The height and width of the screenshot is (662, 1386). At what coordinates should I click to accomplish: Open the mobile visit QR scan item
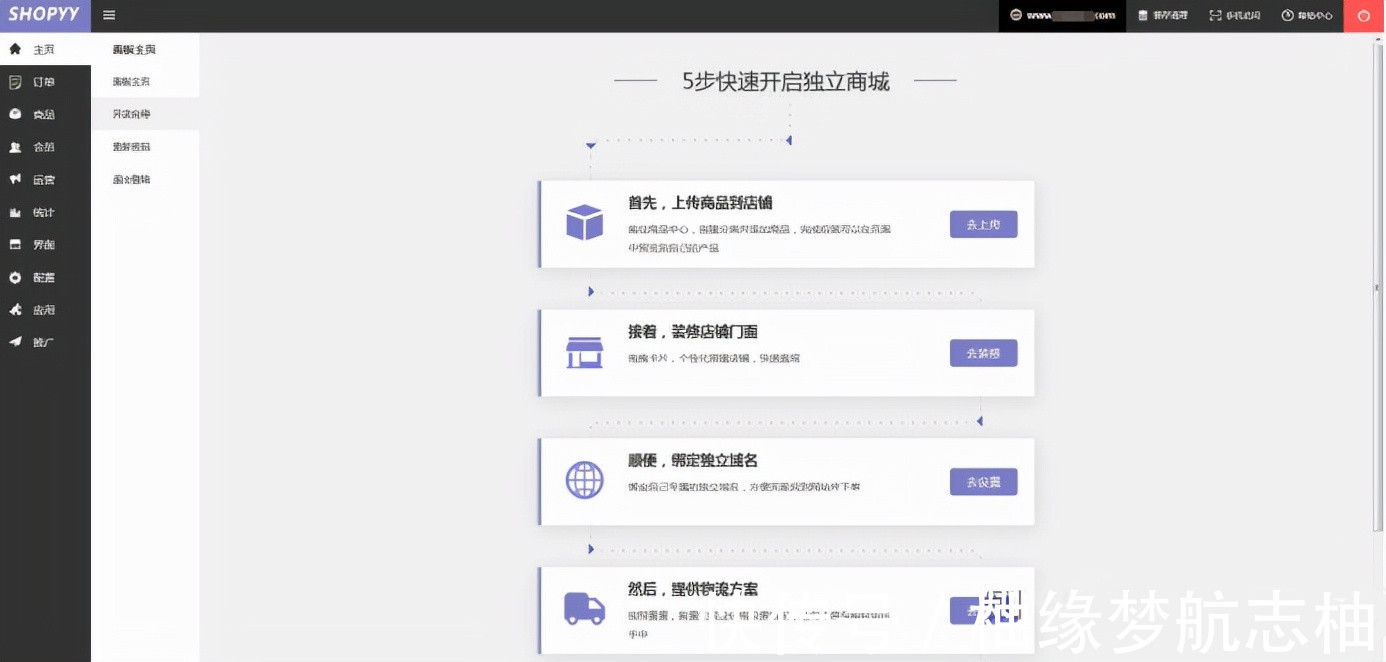pyautogui.click(x=1235, y=16)
